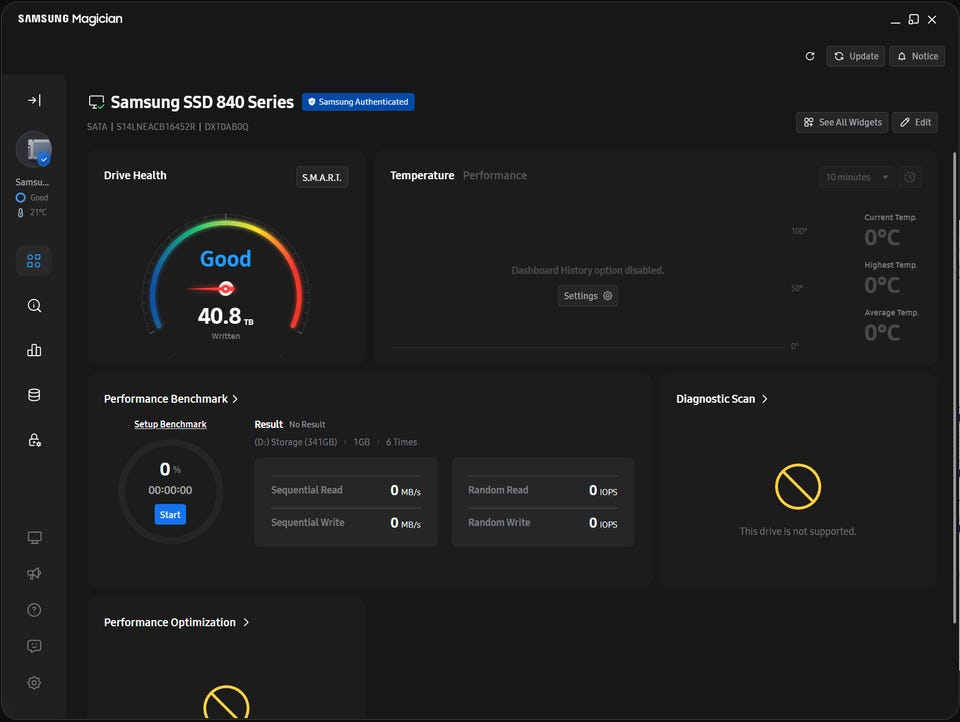Click the megaphone announcements icon
Screen dimensions: 960x722
(34, 574)
